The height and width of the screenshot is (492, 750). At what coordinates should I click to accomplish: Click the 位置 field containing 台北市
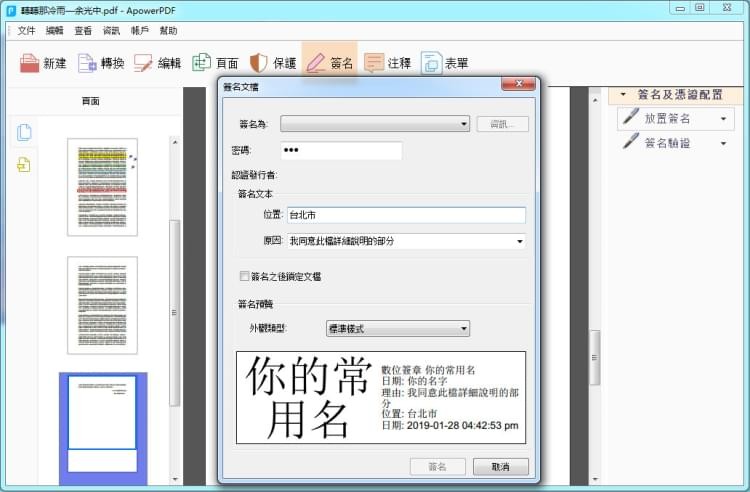[x=406, y=215]
